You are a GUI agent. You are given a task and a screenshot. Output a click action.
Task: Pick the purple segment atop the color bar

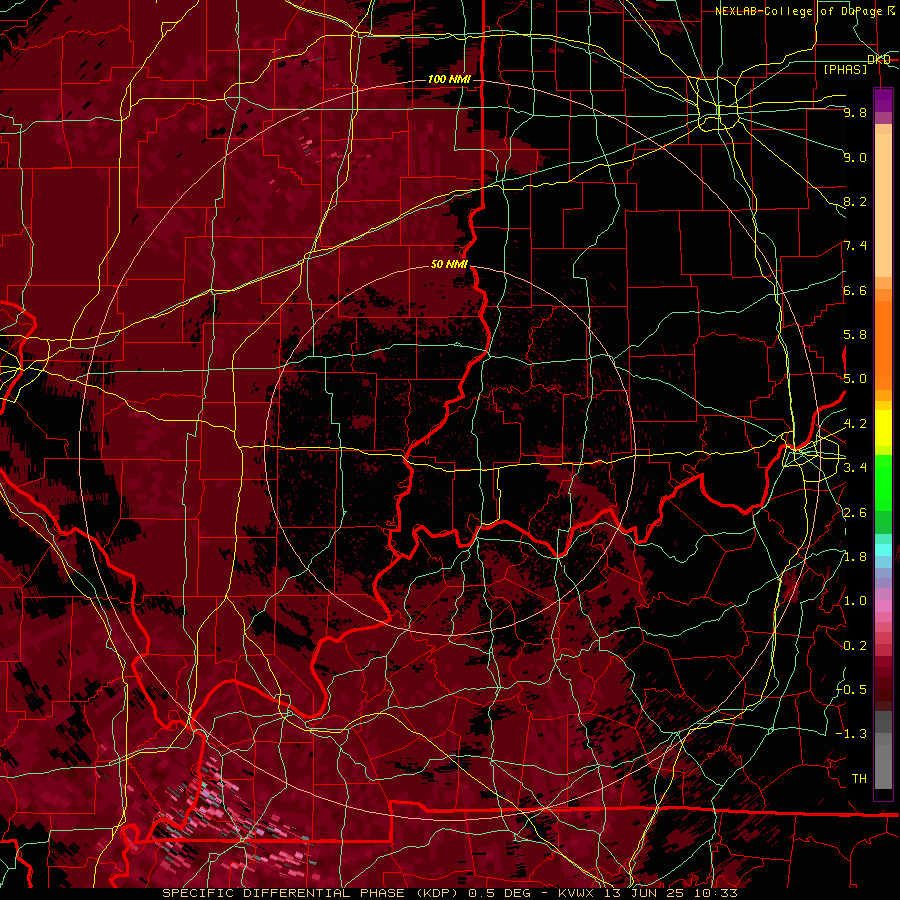[883, 100]
